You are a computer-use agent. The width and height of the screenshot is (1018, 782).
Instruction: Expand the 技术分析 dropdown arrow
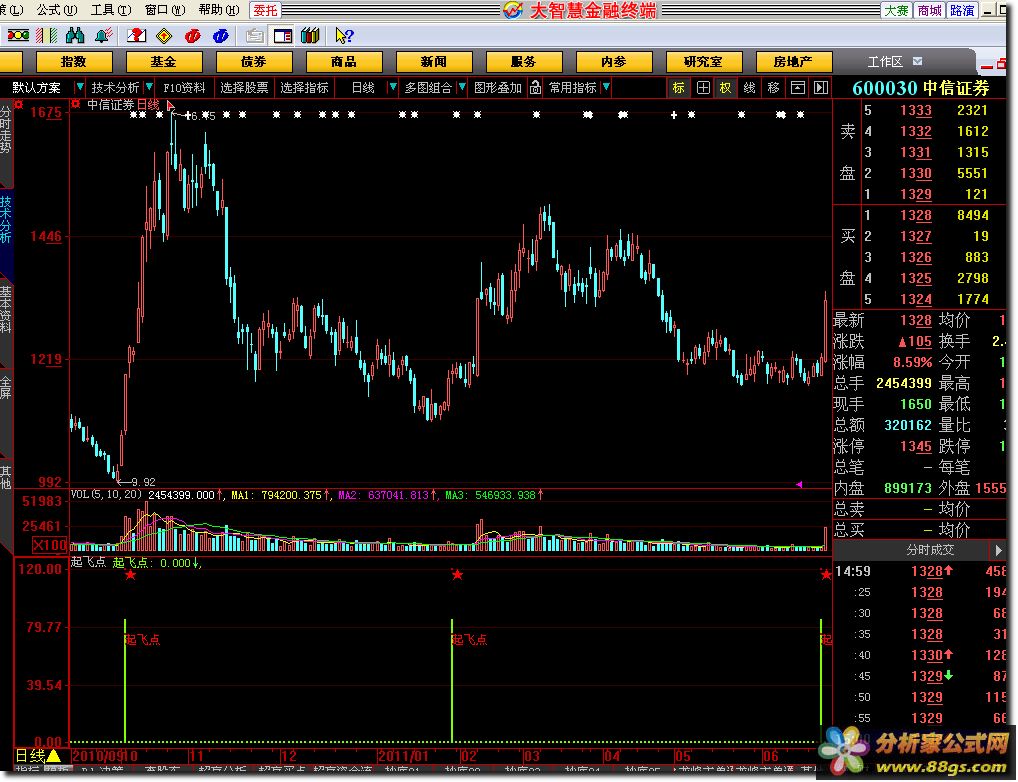tap(149, 86)
